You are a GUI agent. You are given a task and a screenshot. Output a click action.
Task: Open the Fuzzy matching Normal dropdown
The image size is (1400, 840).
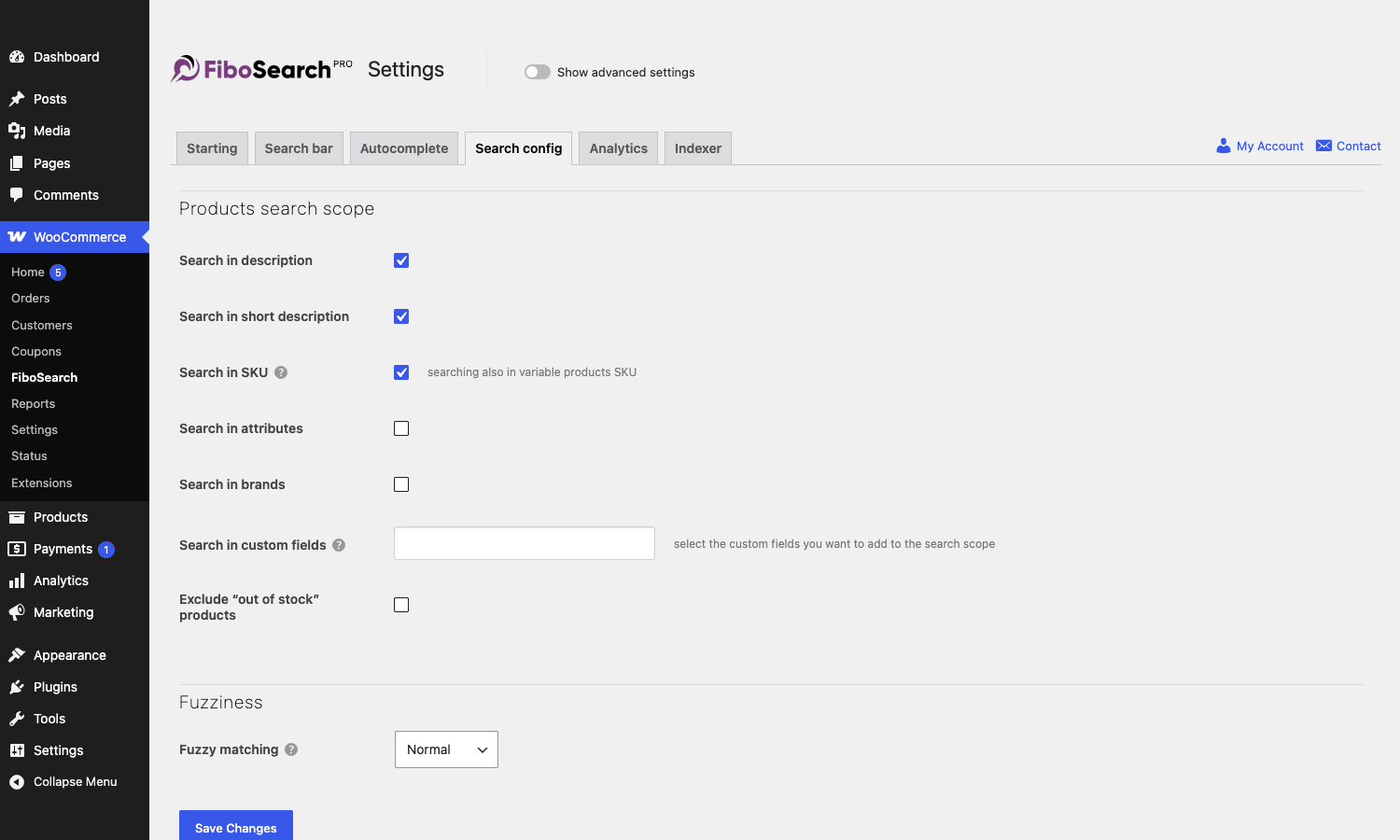coord(446,749)
